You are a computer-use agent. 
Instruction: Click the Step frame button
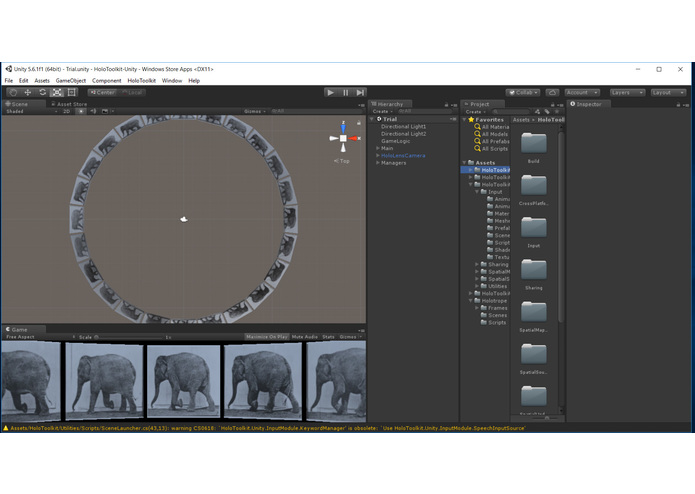click(x=360, y=92)
